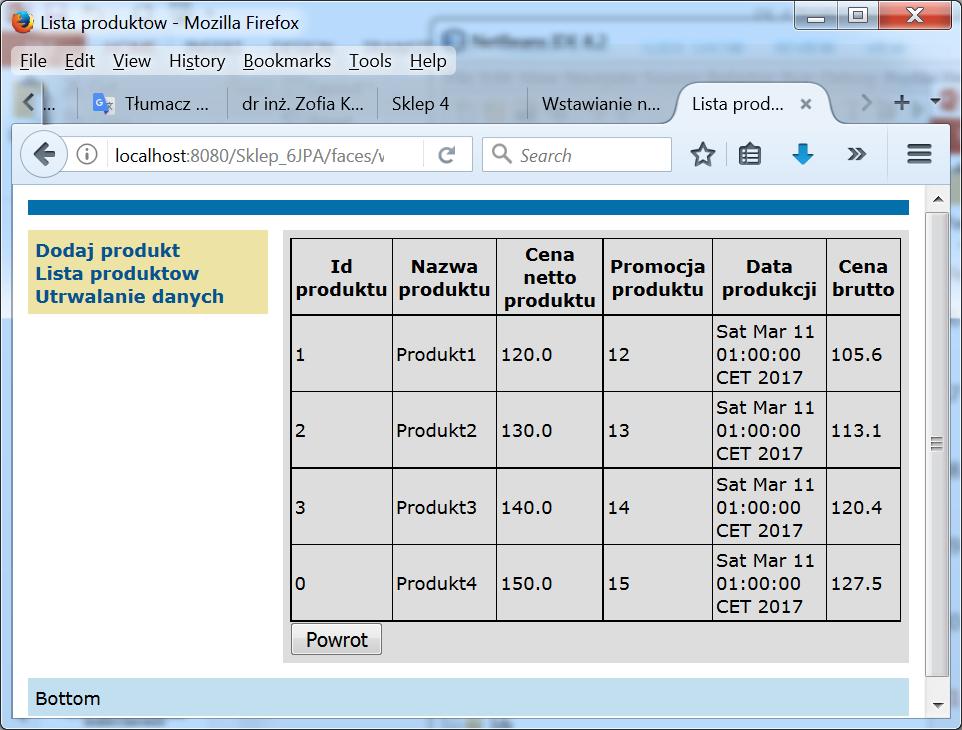This screenshot has width=962, height=730.
Task: Follow the Lista produktow link
Action: [x=117, y=273]
